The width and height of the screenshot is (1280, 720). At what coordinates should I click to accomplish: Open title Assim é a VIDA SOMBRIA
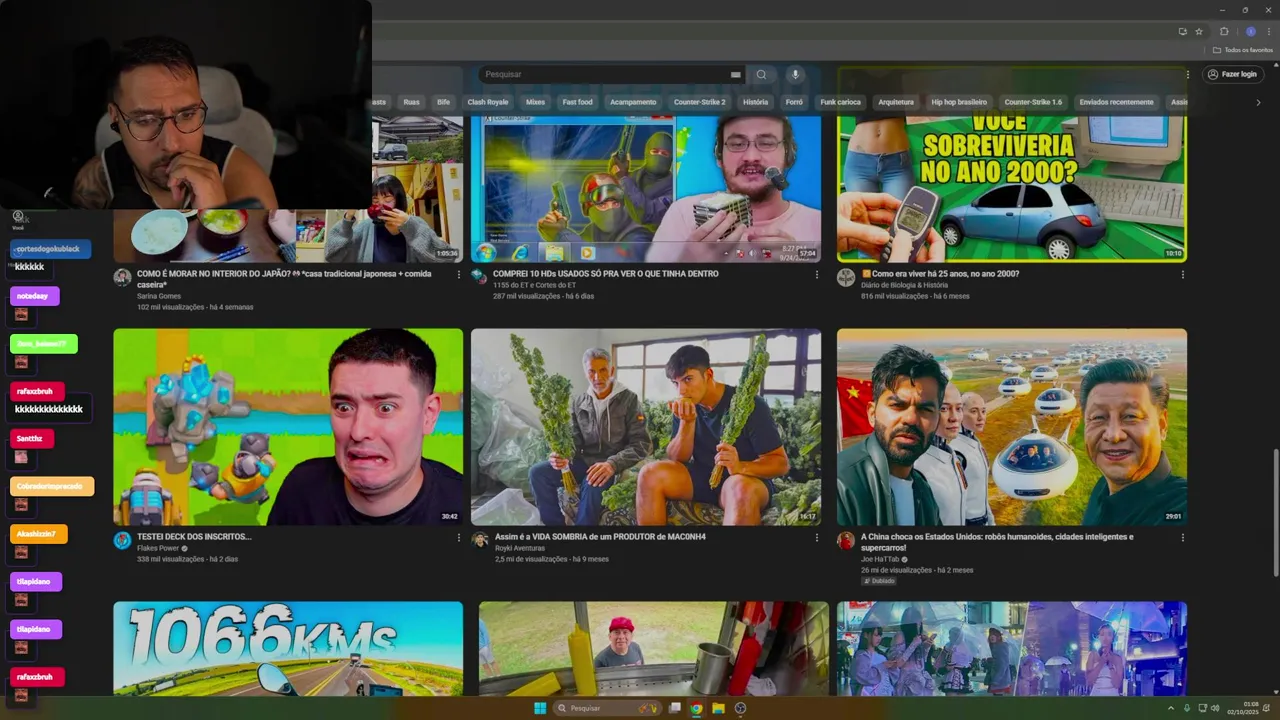click(600, 537)
